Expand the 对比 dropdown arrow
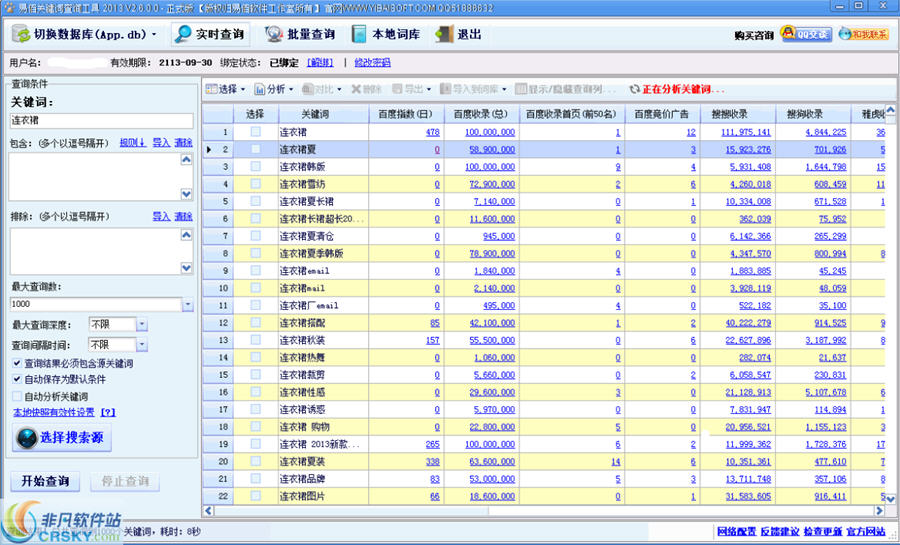Image resolution: width=900 pixels, height=545 pixels. (x=339, y=89)
